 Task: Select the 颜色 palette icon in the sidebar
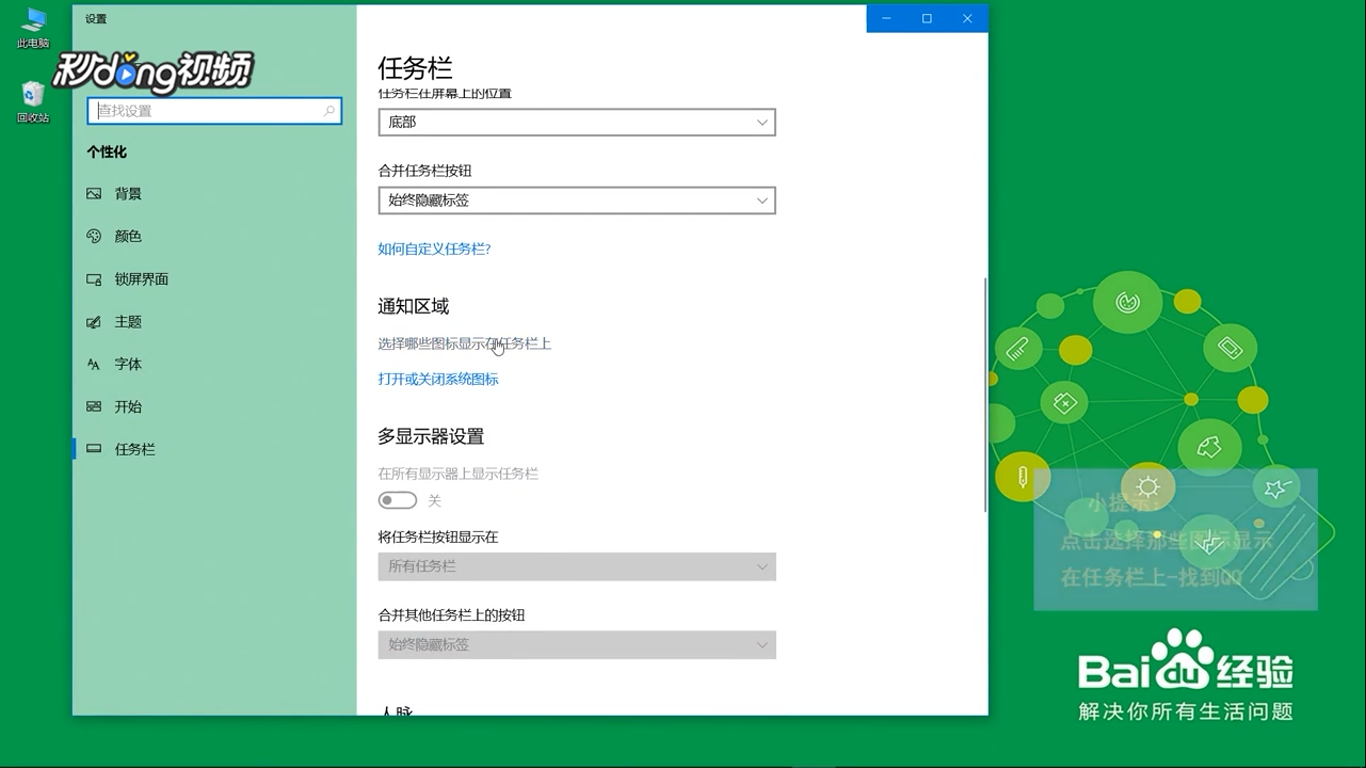coord(92,236)
